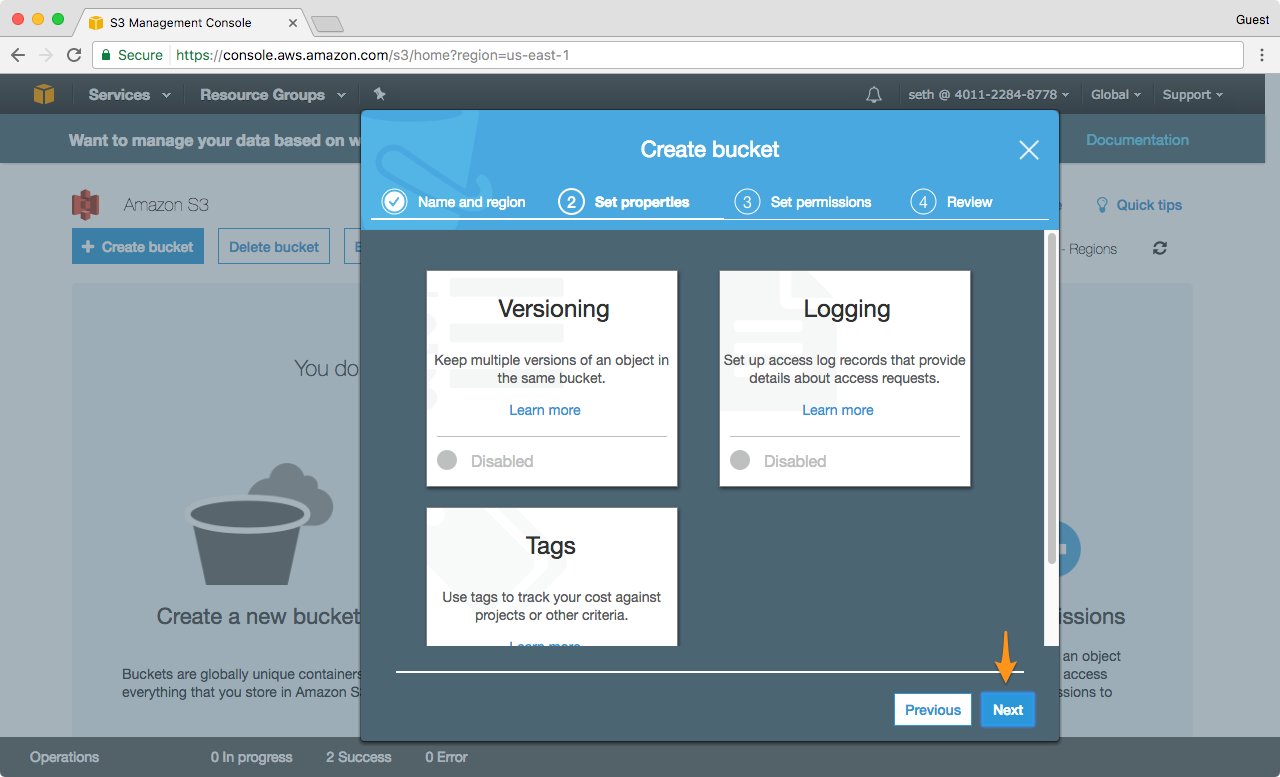Close the Create bucket dialog

1028,150
